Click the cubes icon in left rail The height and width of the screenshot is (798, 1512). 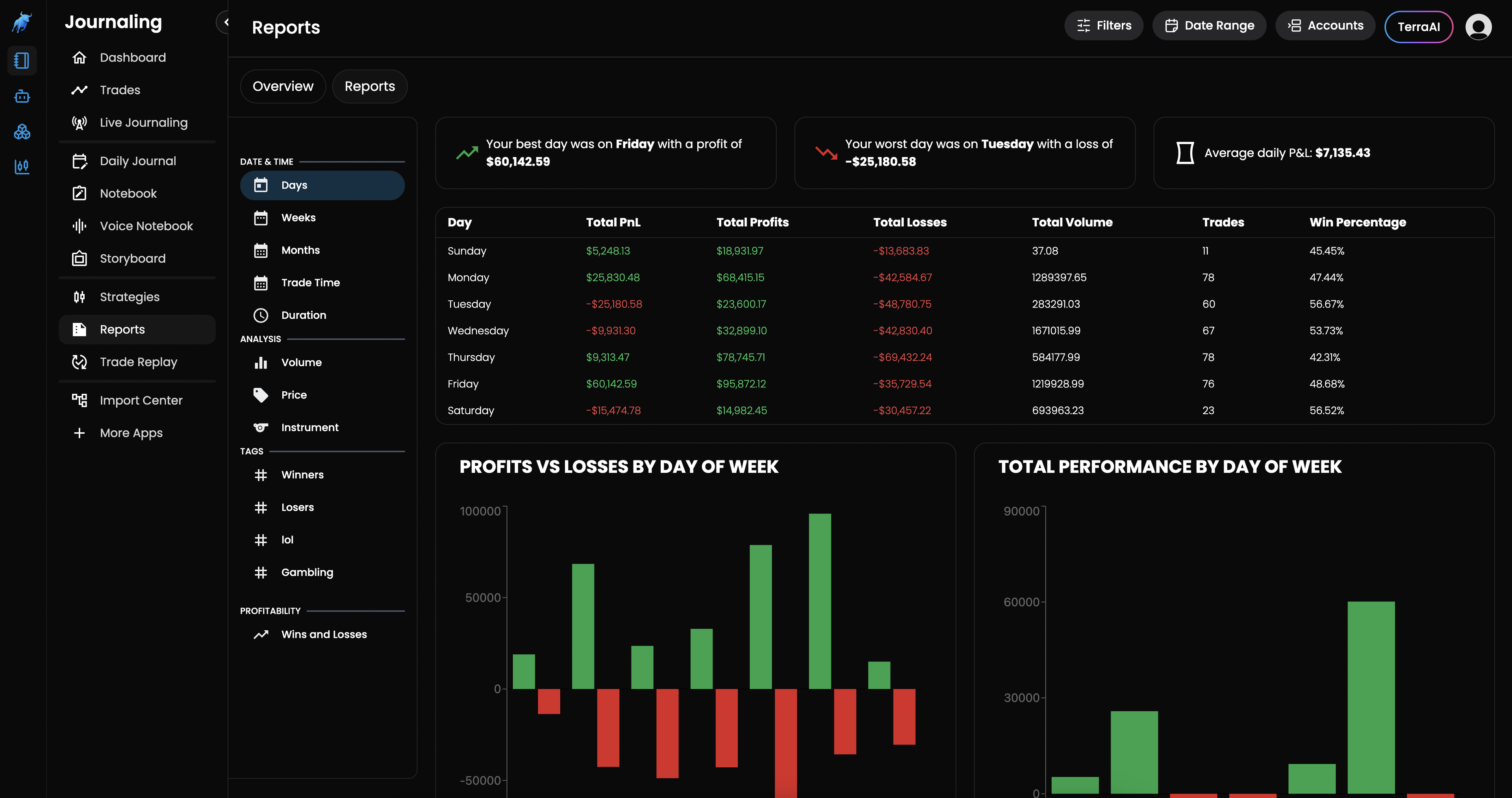[22, 131]
